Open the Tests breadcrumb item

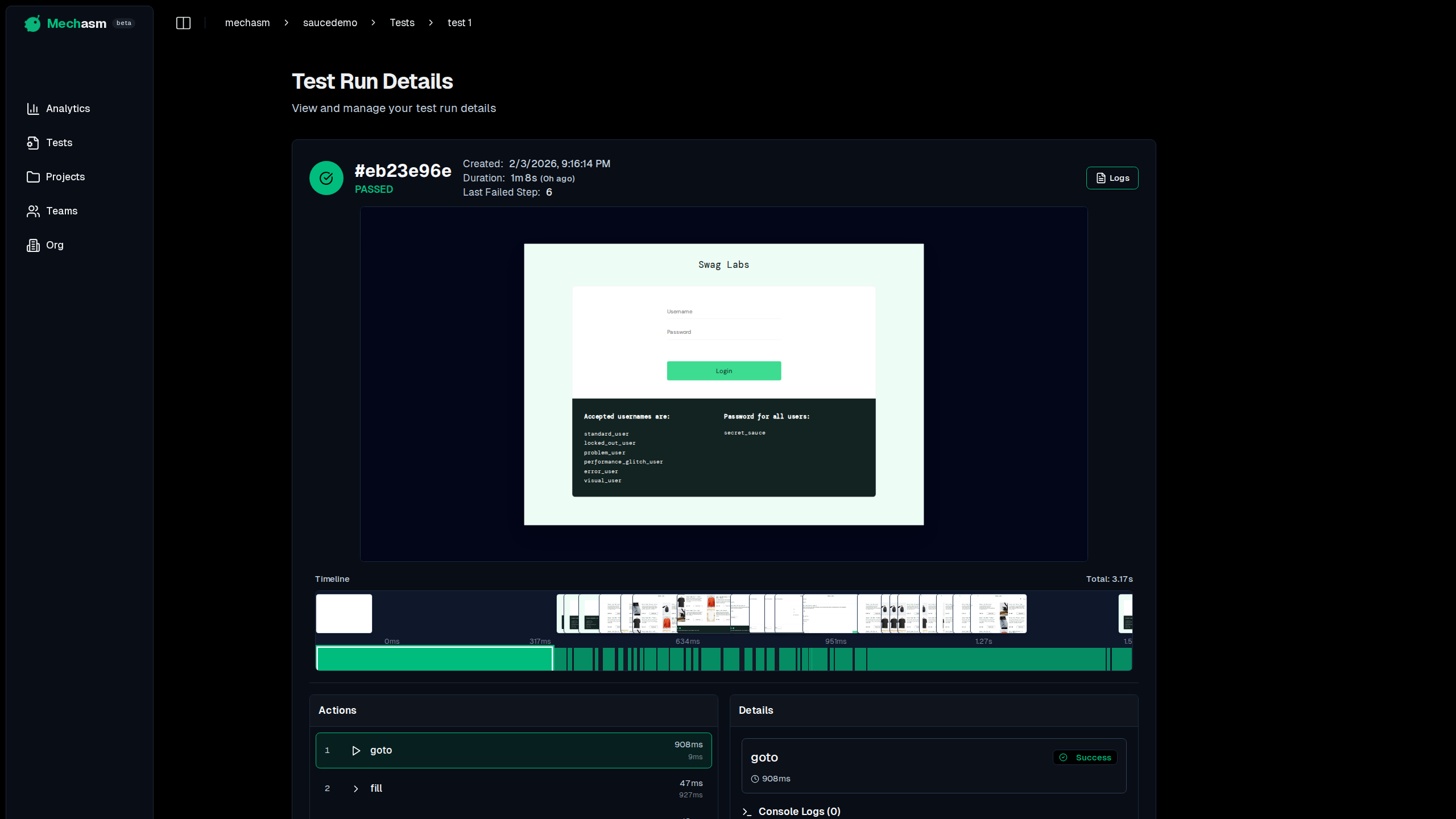[402, 23]
